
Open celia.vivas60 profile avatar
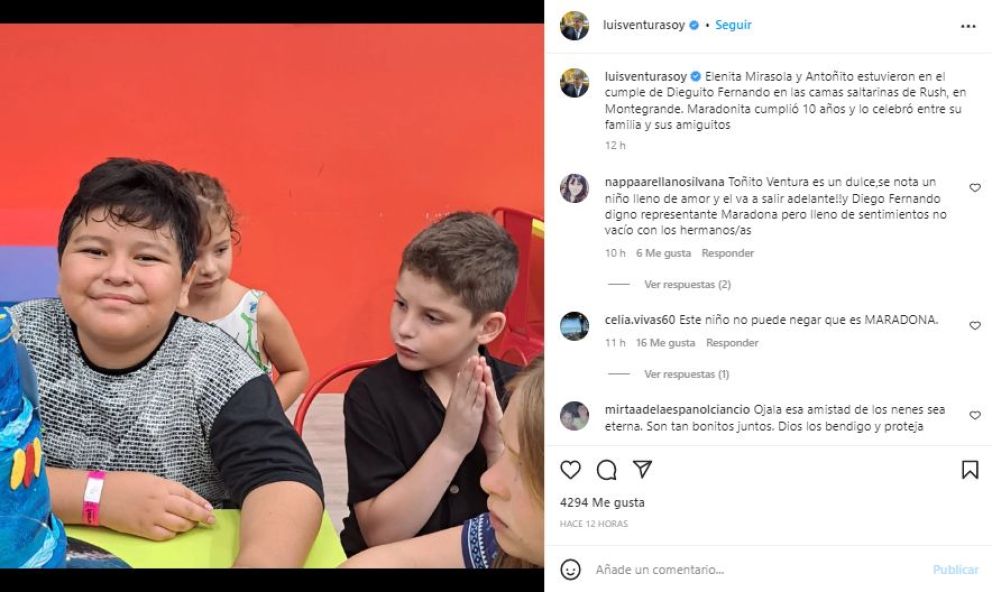[x=574, y=326]
